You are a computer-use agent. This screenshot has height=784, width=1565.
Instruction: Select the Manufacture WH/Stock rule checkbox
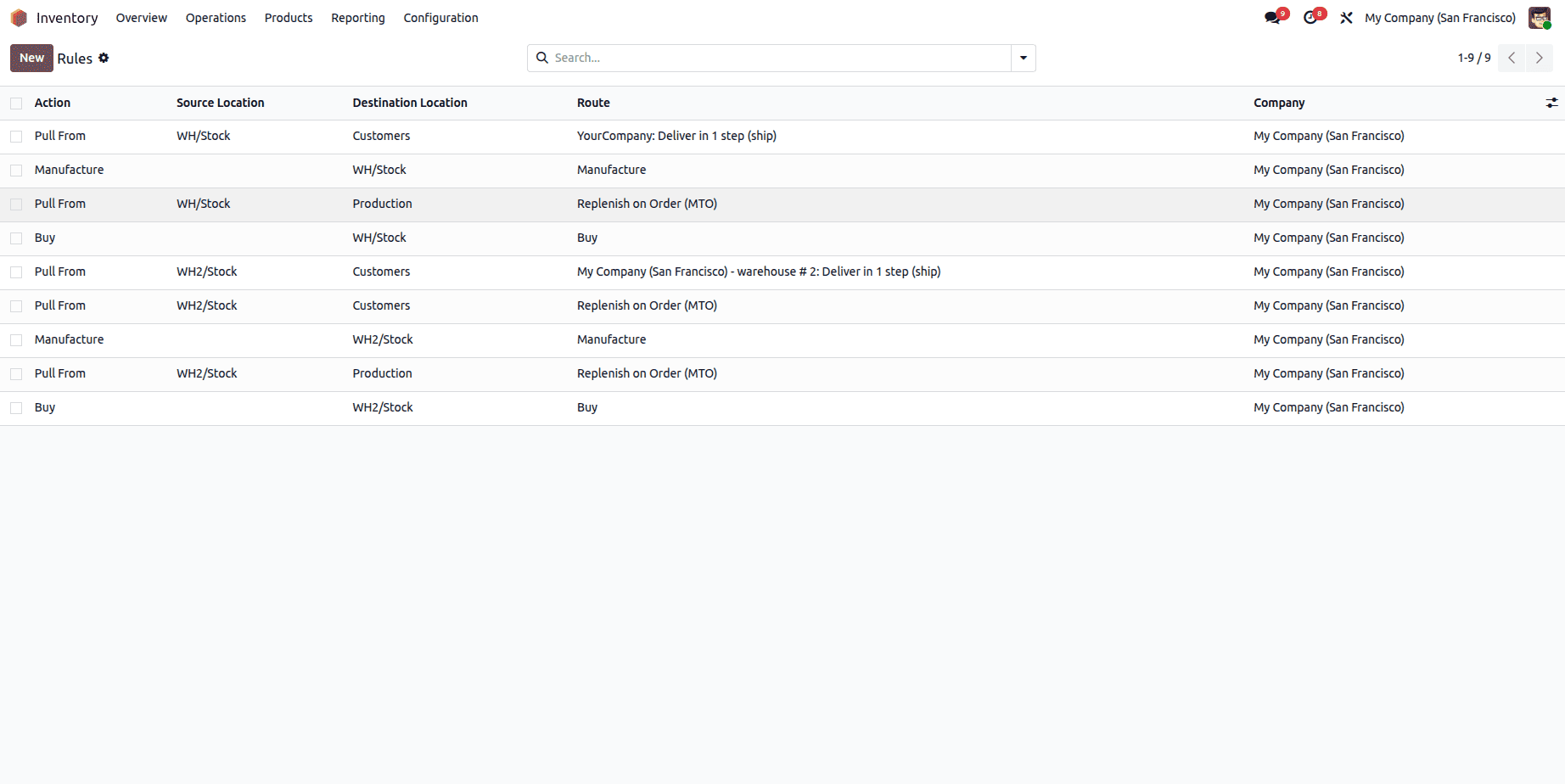pos(16,171)
